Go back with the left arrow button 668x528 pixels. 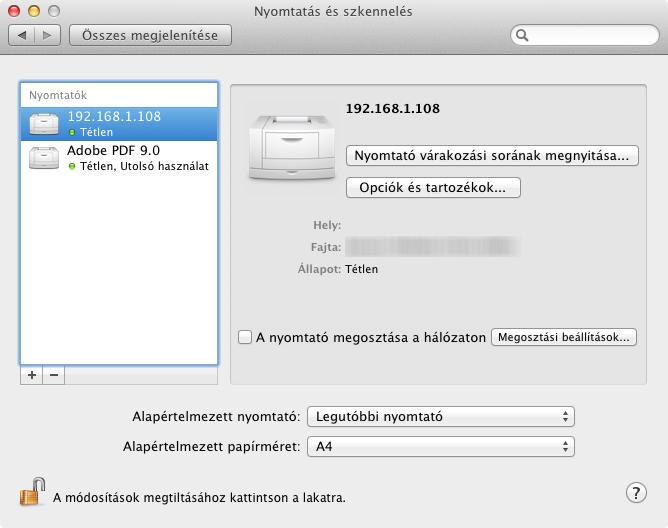click(x=21, y=35)
